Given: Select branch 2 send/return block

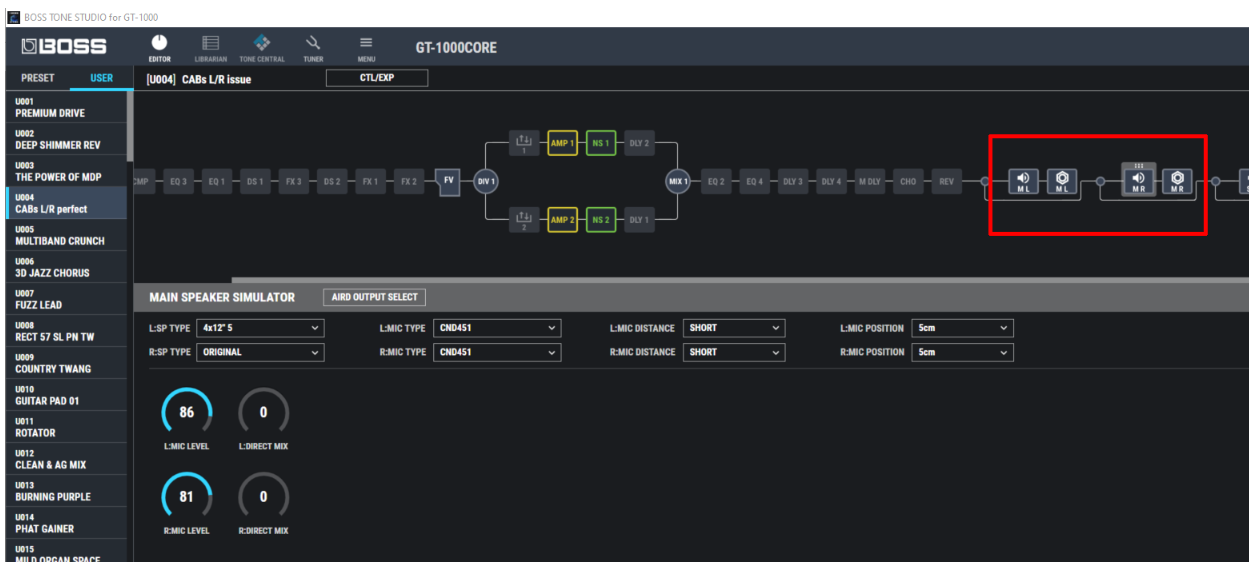Looking at the screenshot, I should pyautogui.click(x=524, y=220).
